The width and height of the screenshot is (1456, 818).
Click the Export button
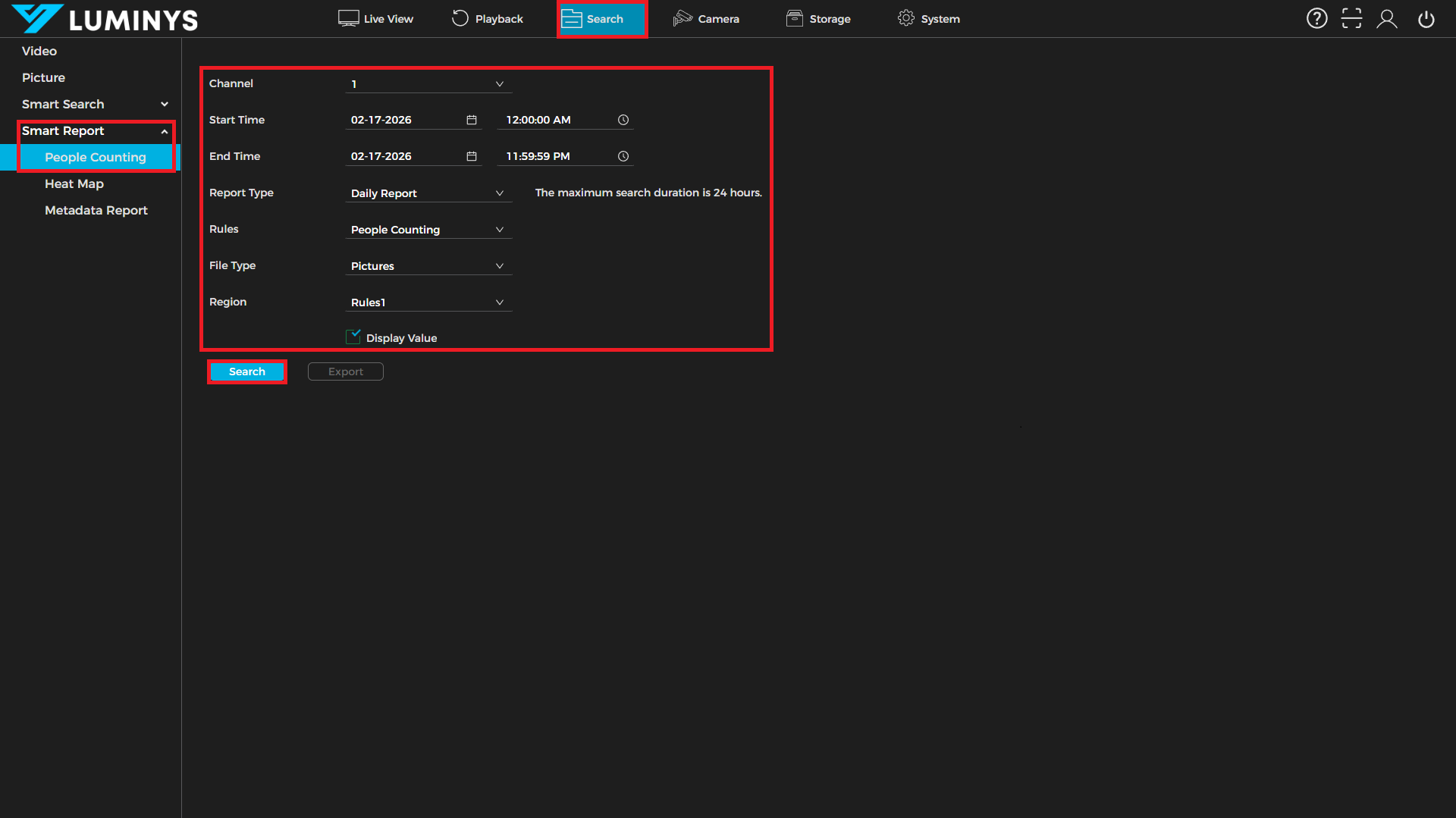(x=345, y=371)
